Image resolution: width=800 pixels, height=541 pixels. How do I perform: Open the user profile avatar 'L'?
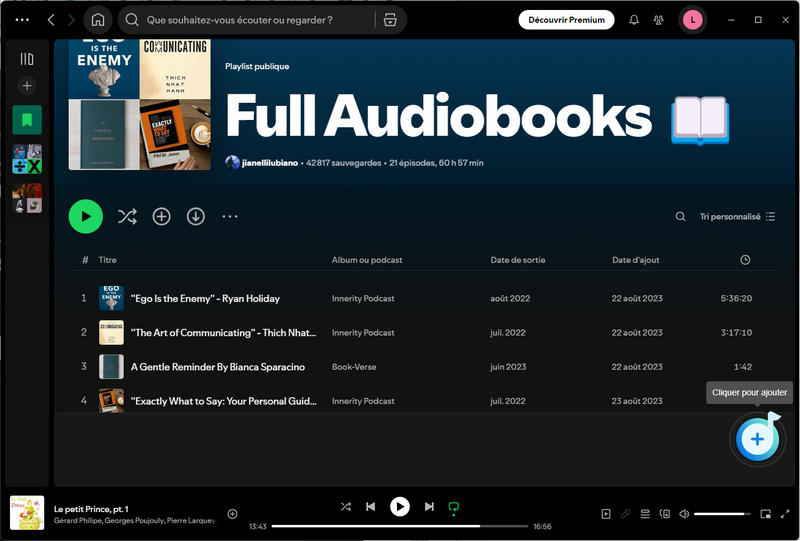click(692, 20)
